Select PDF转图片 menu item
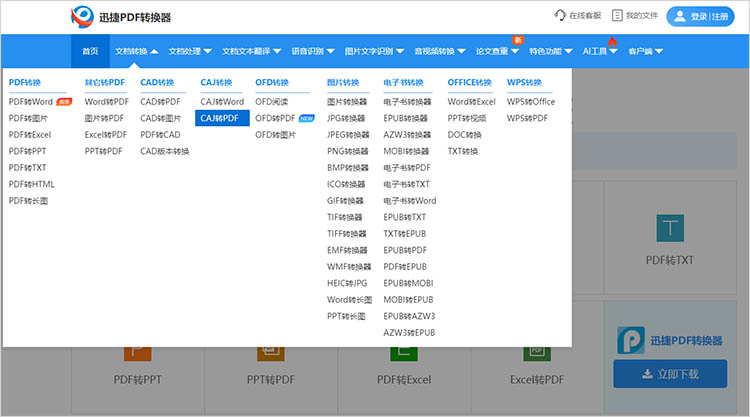 tap(28, 118)
